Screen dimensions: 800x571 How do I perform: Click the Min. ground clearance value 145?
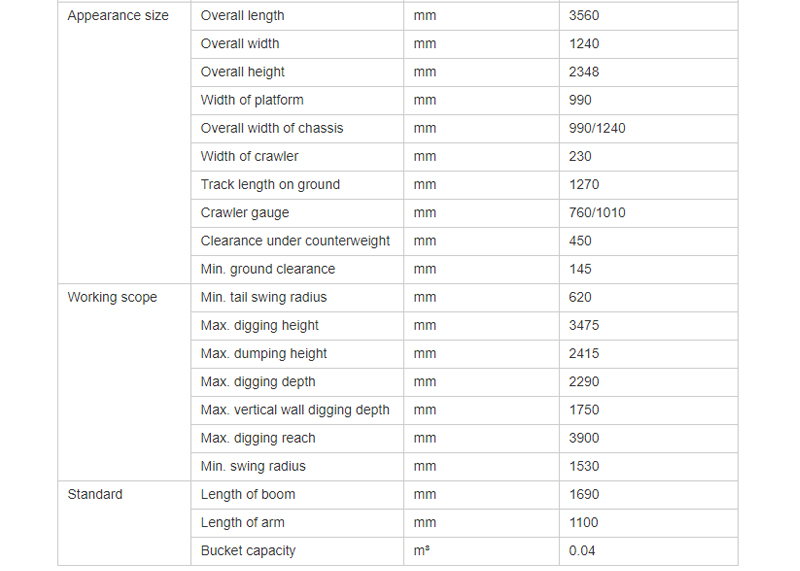(580, 269)
